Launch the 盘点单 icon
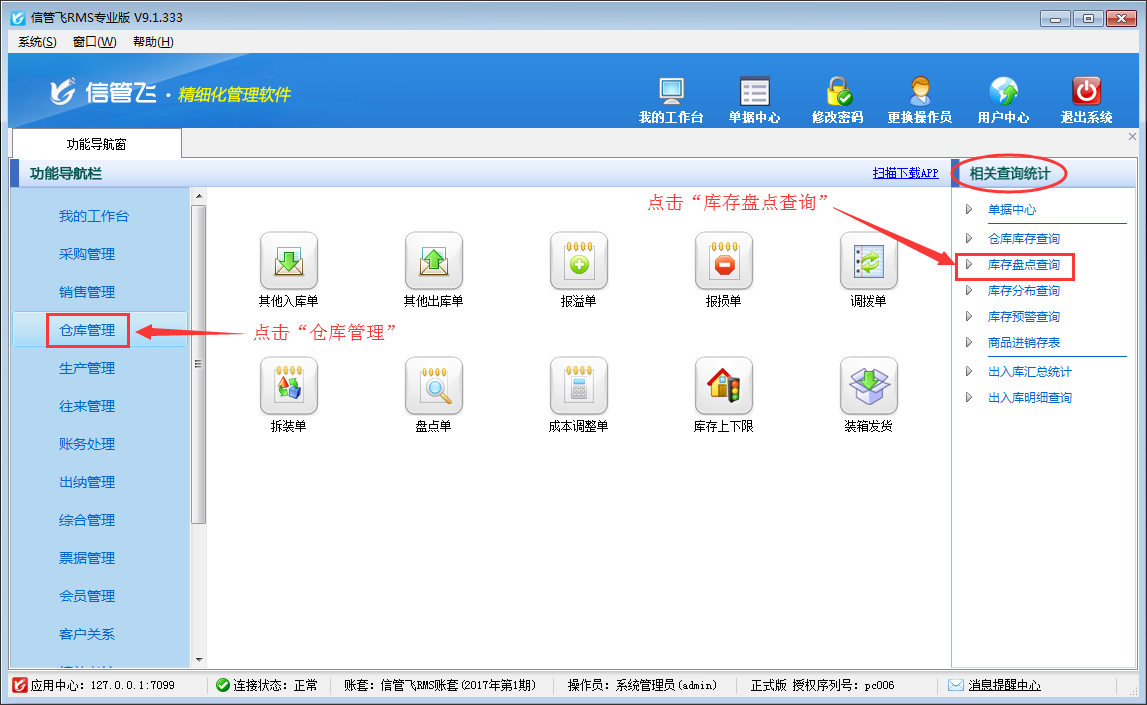The width and height of the screenshot is (1147, 705). 433,386
